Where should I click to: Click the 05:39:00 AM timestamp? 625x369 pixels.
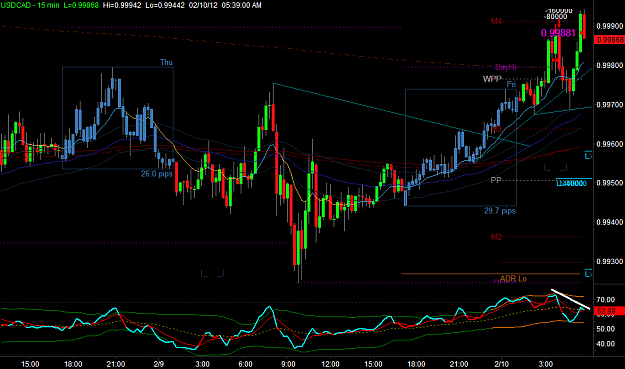pyautogui.click(x=242, y=5)
